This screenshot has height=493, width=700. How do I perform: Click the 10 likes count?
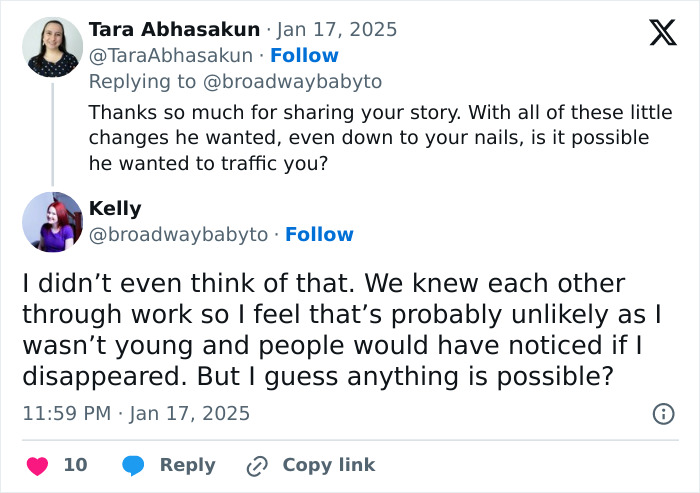[x=75, y=465]
